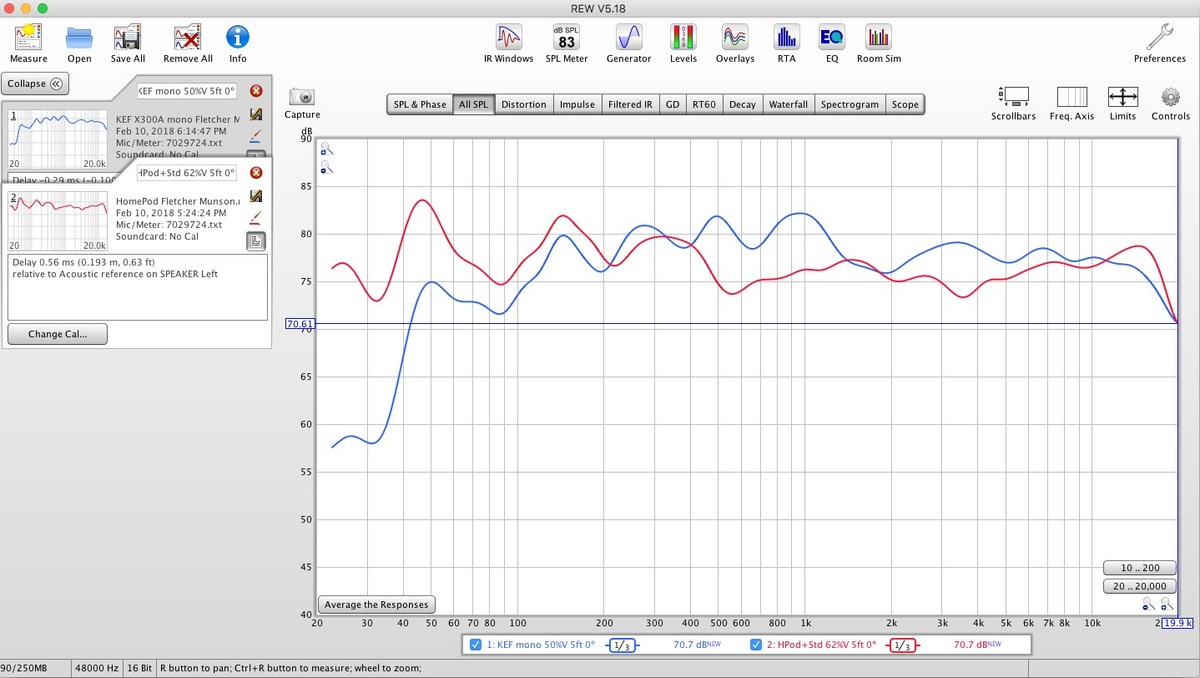The height and width of the screenshot is (678, 1200).
Task: Set frequency range to 20 .. 20,000
Action: pyautogui.click(x=1140, y=587)
